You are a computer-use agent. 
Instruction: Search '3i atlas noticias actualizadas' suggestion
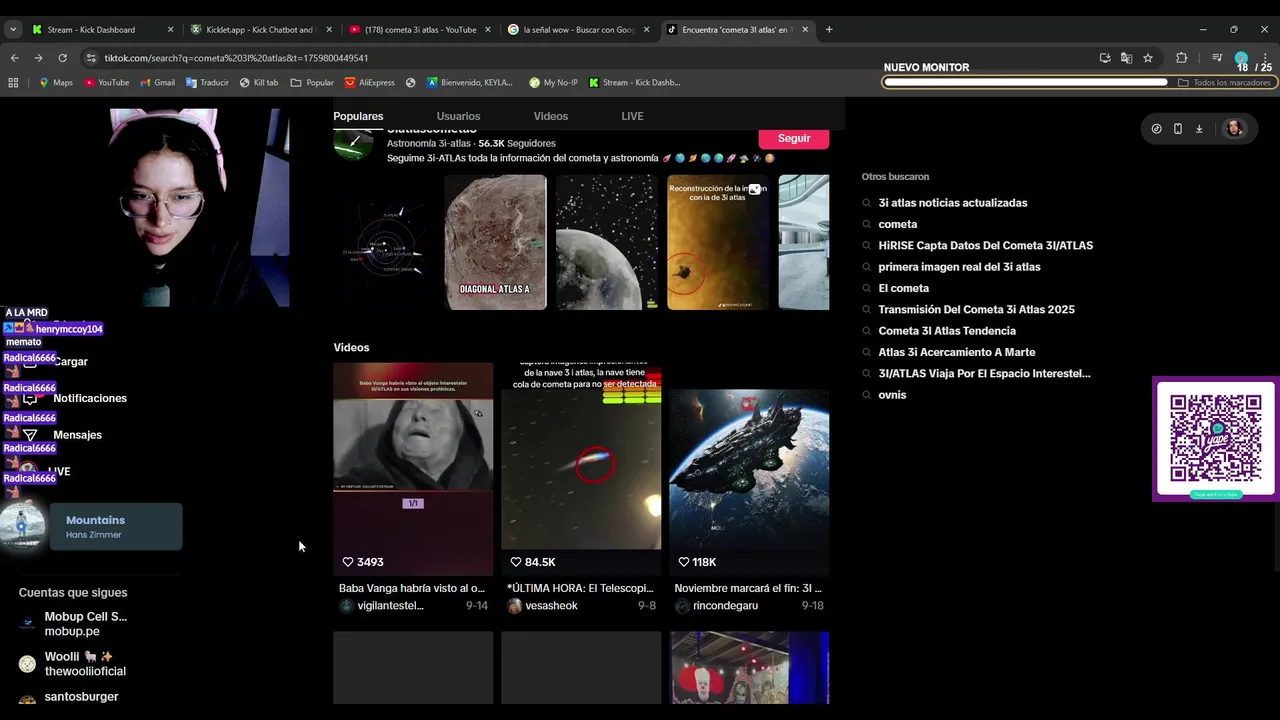pos(952,203)
